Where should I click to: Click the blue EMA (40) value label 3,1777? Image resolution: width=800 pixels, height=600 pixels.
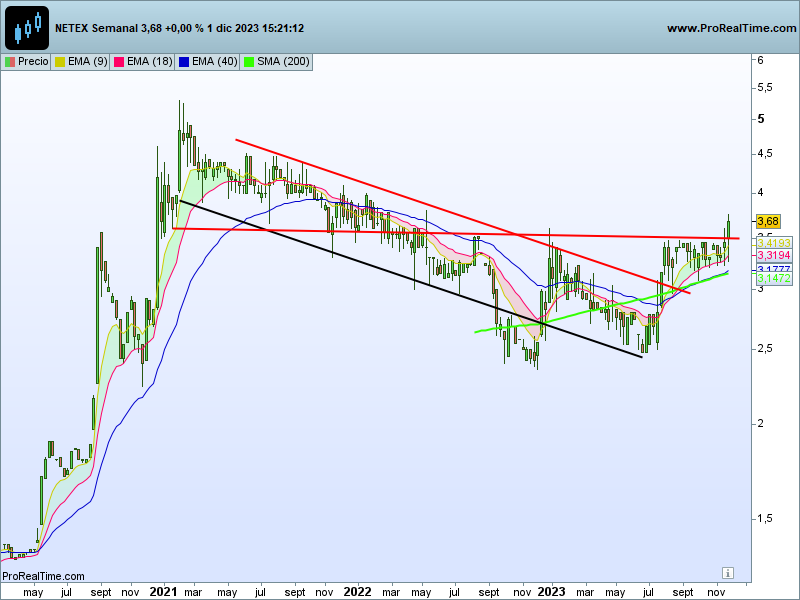coord(774,268)
